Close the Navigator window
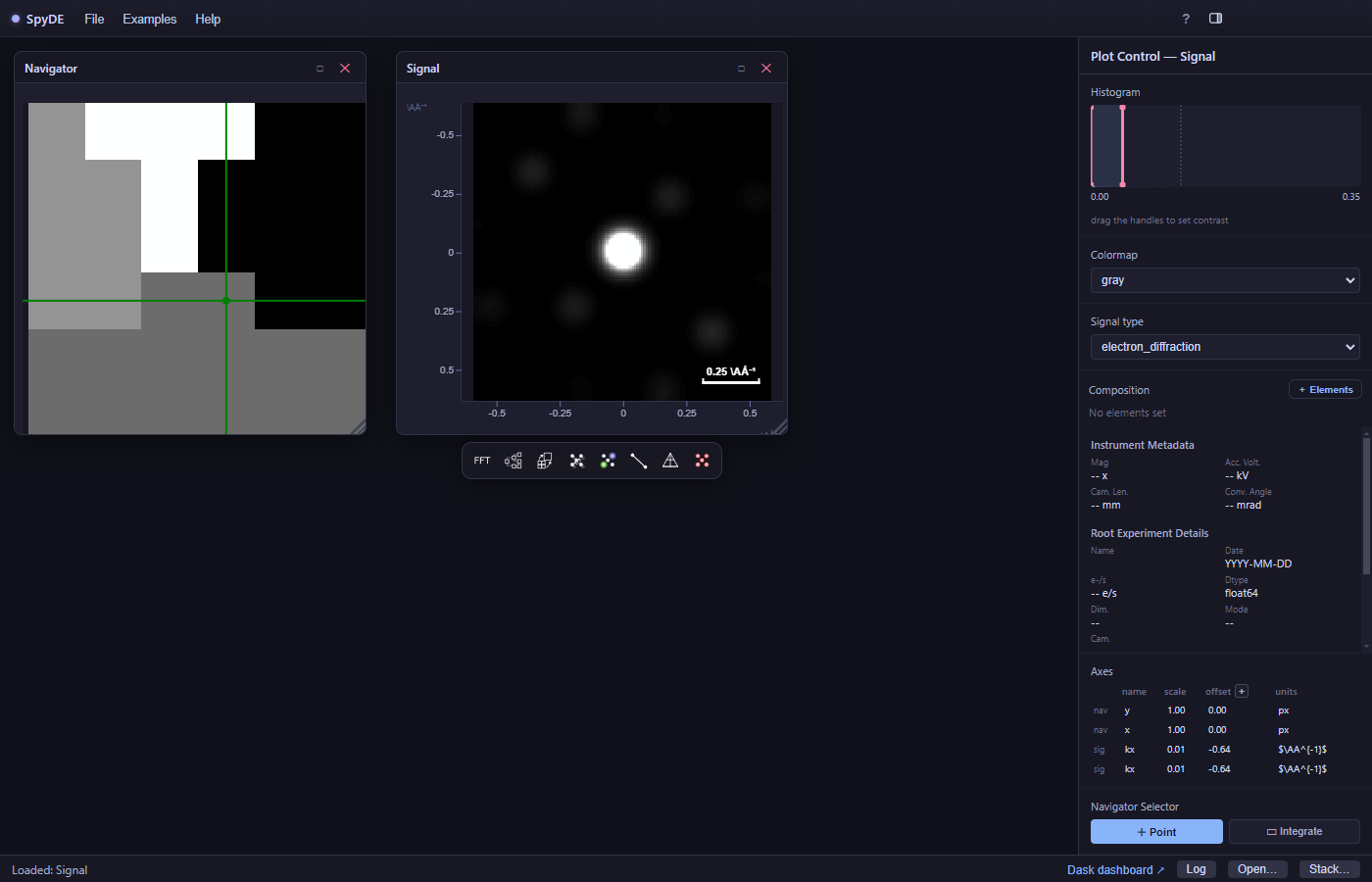The width and height of the screenshot is (1372, 882). click(x=345, y=69)
